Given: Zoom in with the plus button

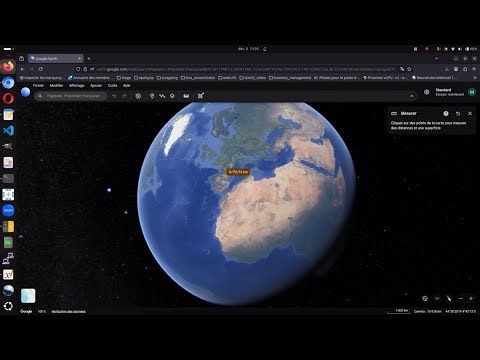Looking at the screenshot, I should pos(471,298).
